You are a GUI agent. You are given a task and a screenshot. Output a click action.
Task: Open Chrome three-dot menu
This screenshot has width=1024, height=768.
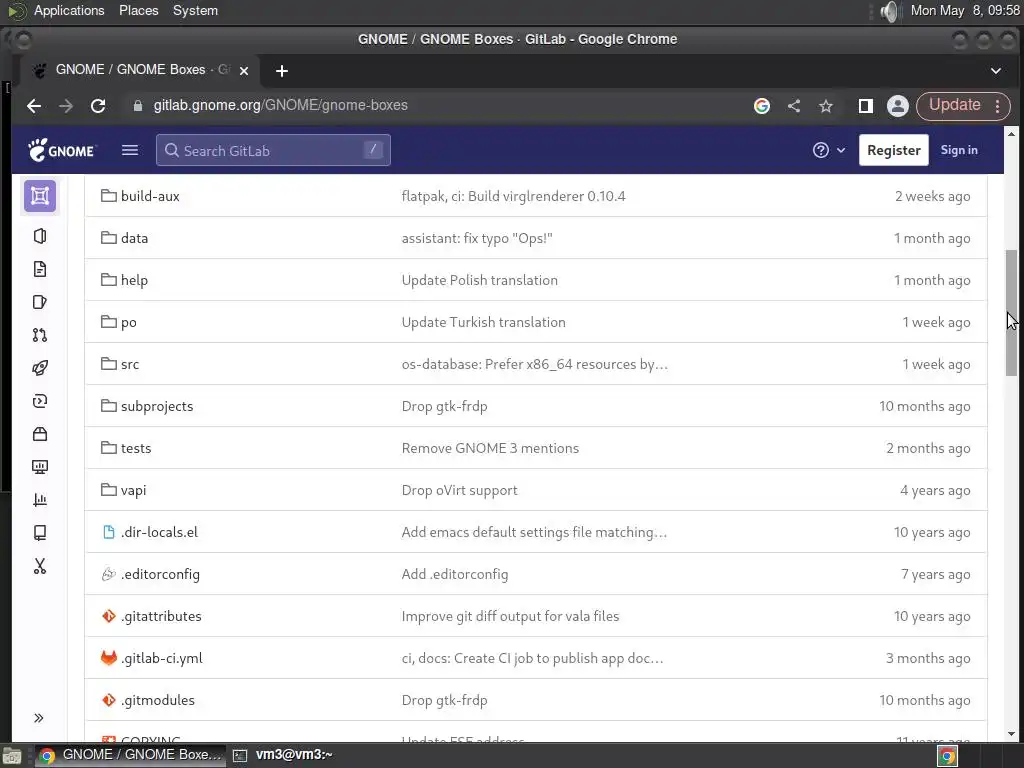[997, 106]
